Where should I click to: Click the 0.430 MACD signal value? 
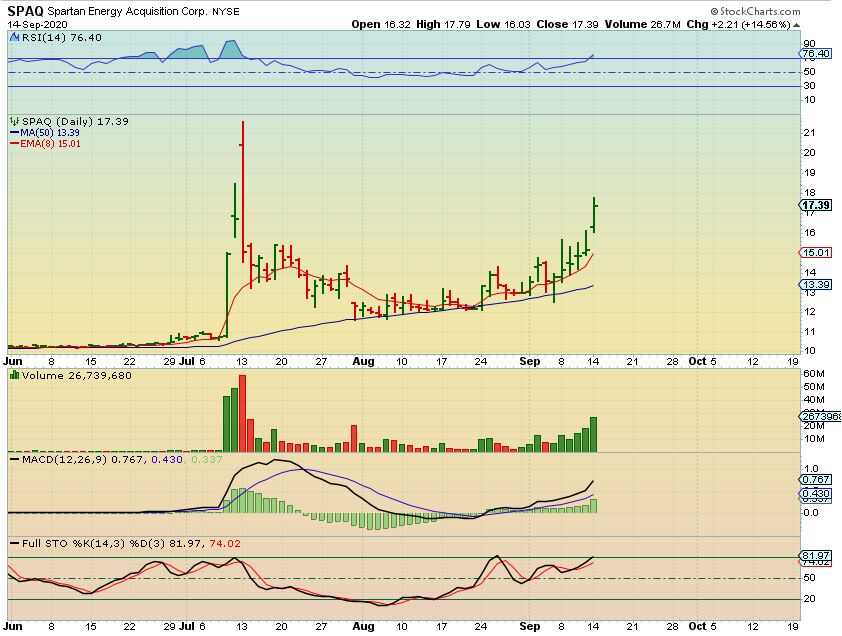167,459
